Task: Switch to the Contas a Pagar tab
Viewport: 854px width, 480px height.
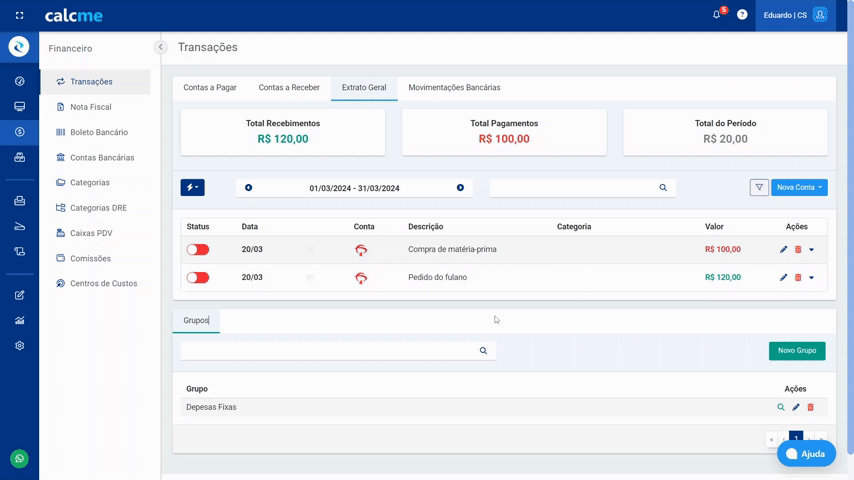Action: coord(210,88)
